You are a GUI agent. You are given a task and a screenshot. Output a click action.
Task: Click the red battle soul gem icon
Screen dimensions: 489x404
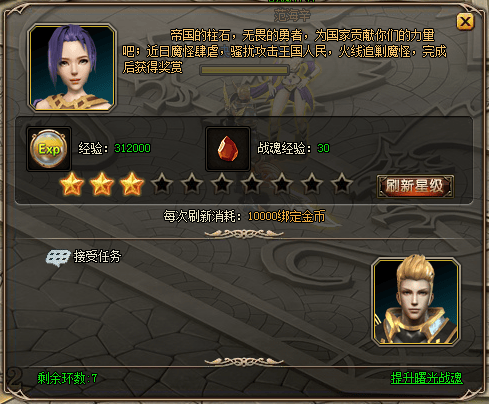coord(228,149)
